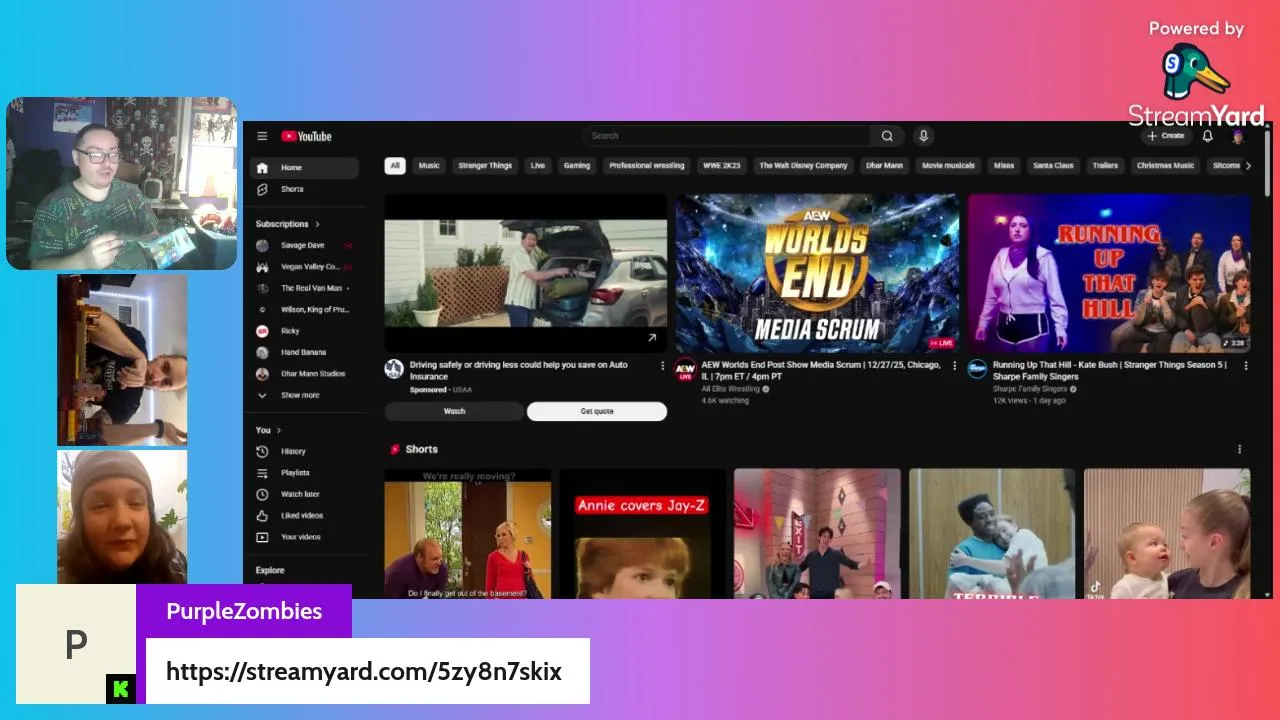
Task: Open Playlists under You
Action: [304, 473]
